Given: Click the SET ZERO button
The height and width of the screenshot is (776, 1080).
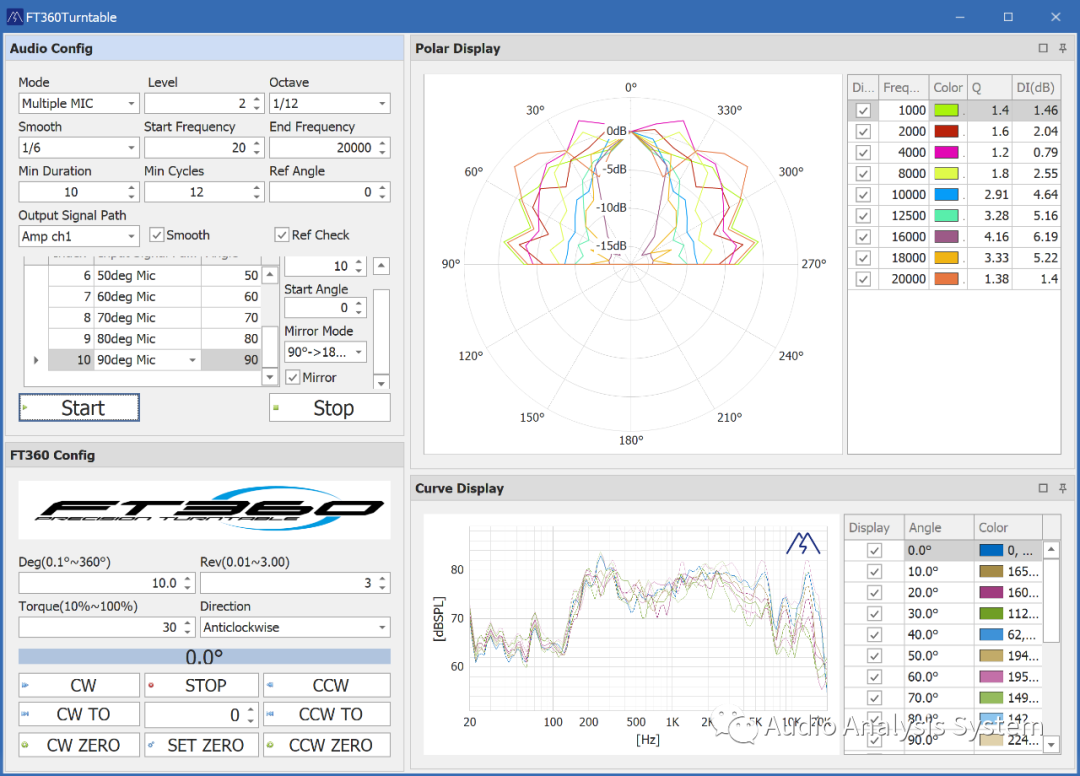Looking at the screenshot, I should click(x=204, y=745).
